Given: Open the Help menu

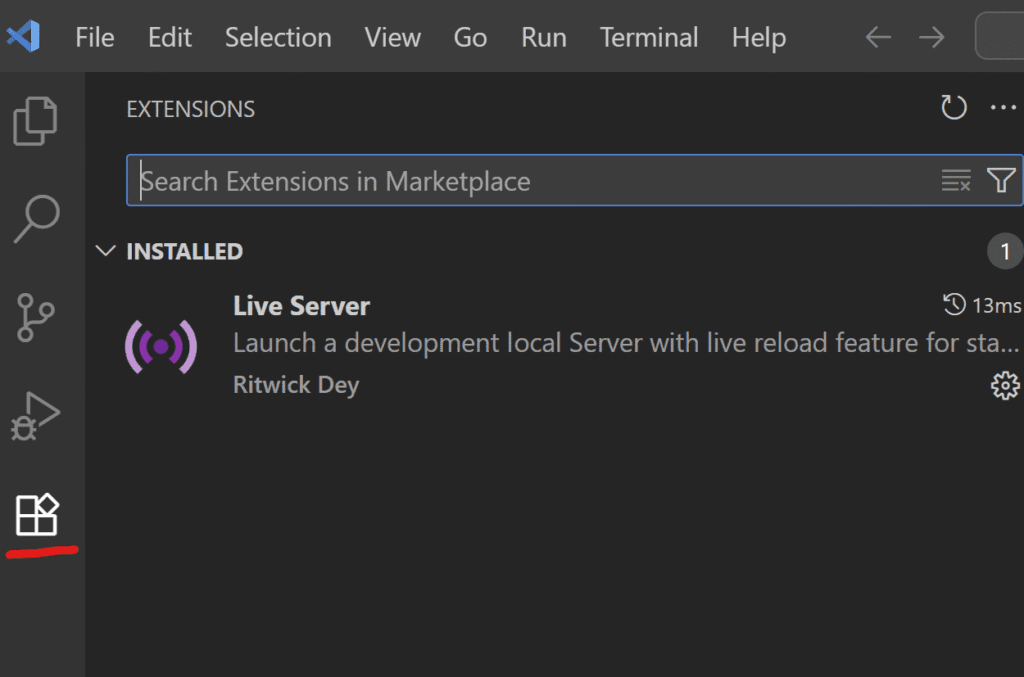Looking at the screenshot, I should [x=758, y=37].
